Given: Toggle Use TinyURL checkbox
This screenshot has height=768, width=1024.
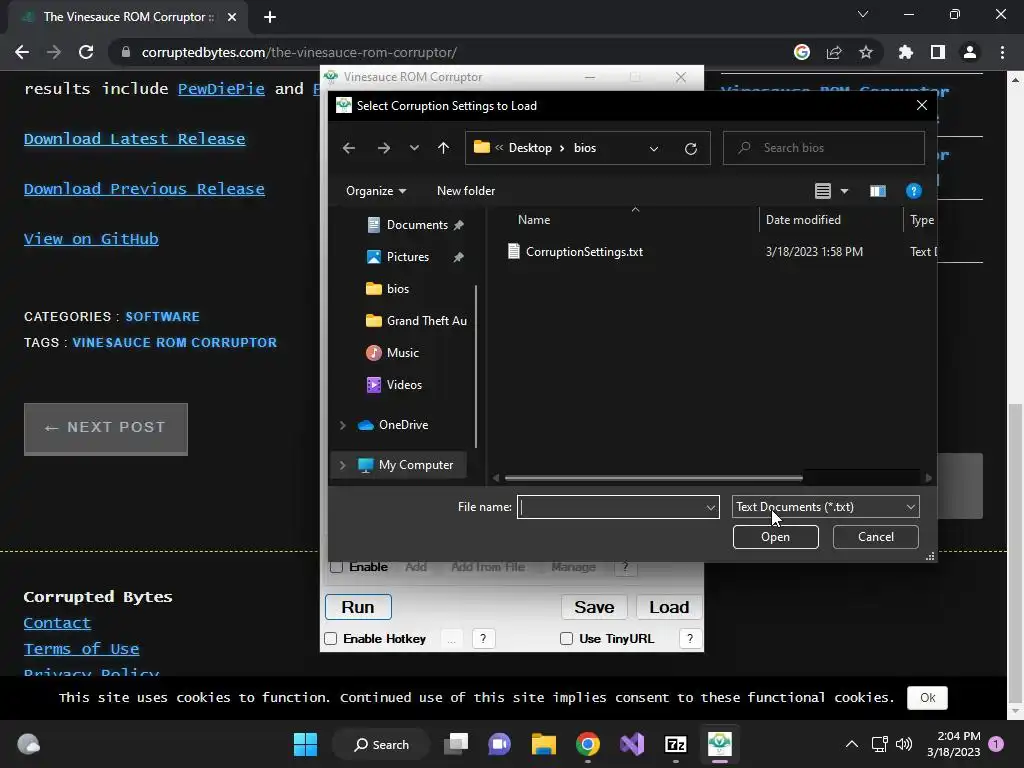Looking at the screenshot, I should 566,639.
